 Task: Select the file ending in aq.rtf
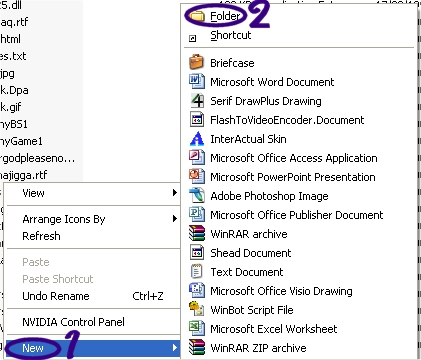[x=14, y=22]
